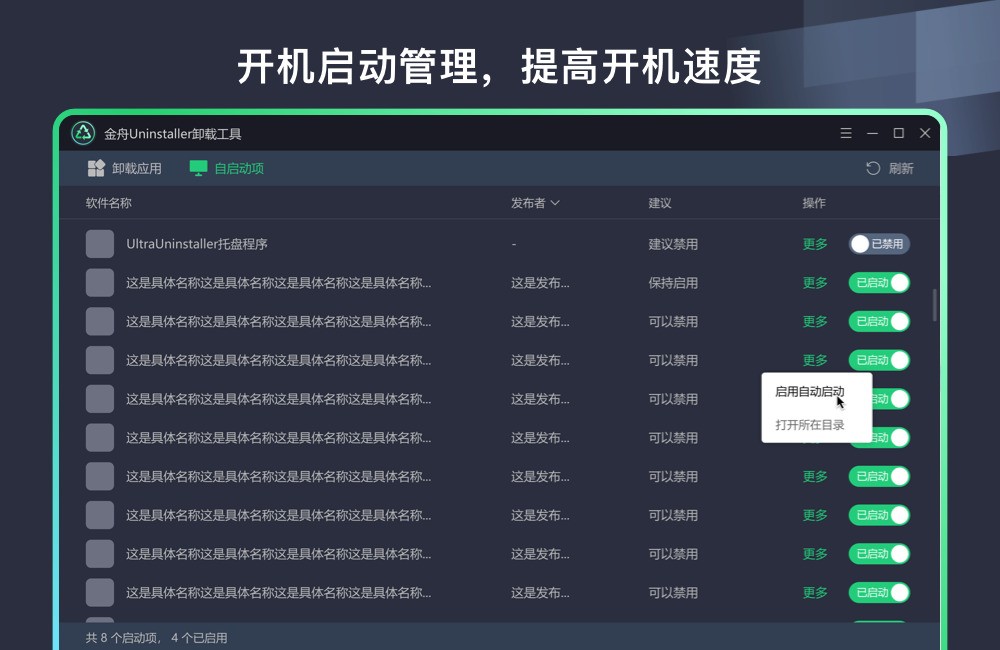The height and width of the screenshot is (650, 1000).
Task: Click the circular refresh arrow icon near 刷新
Action: 874,168
